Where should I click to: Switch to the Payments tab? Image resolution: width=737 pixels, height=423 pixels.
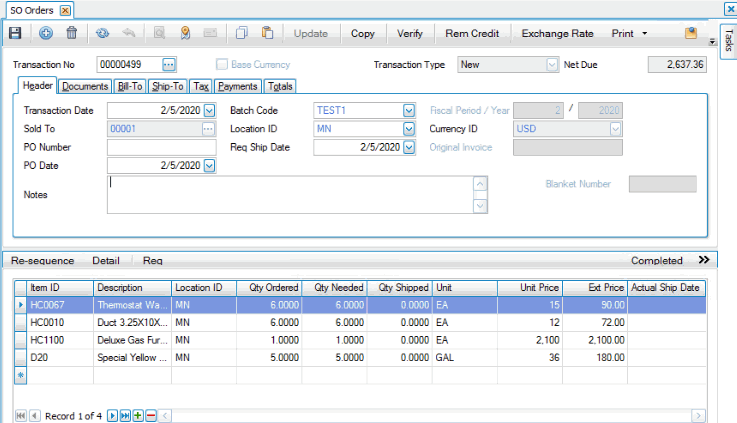[238, 87]
